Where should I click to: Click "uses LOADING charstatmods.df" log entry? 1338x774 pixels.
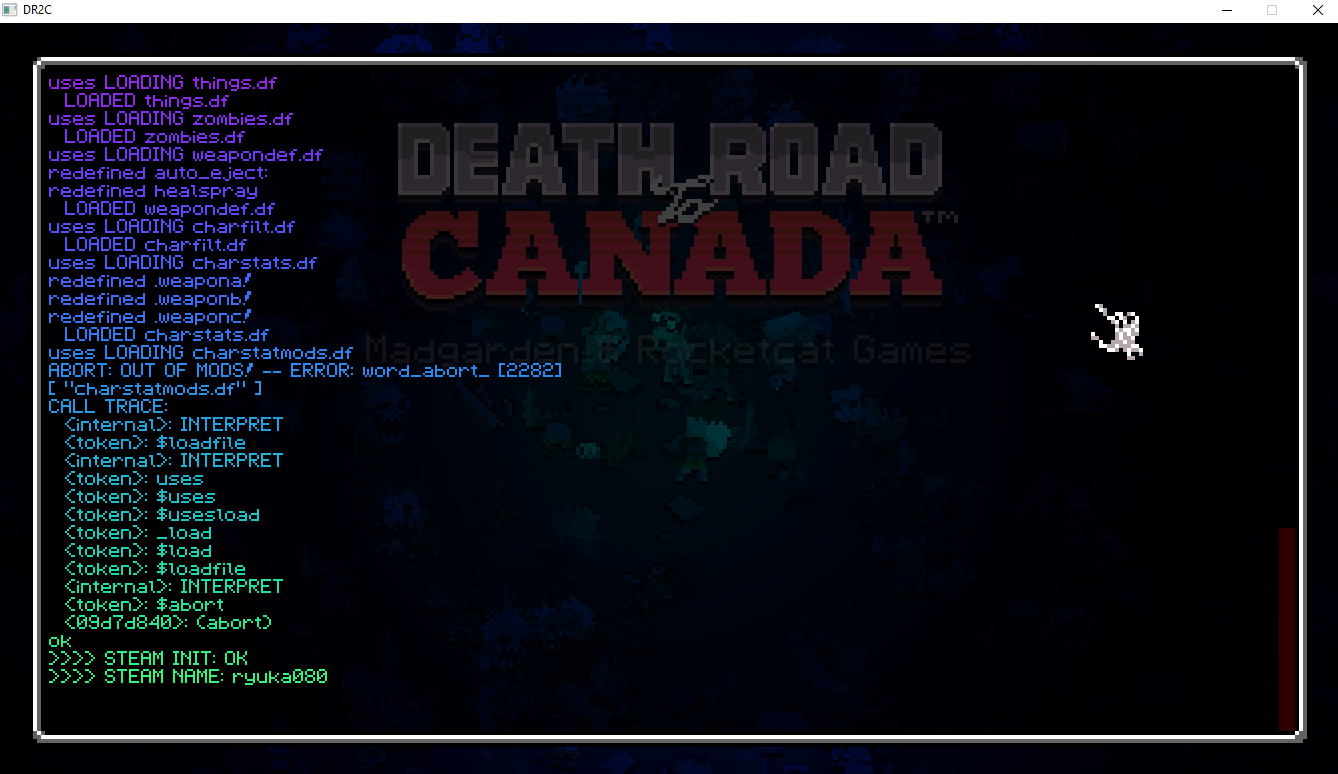click(200, 353)
